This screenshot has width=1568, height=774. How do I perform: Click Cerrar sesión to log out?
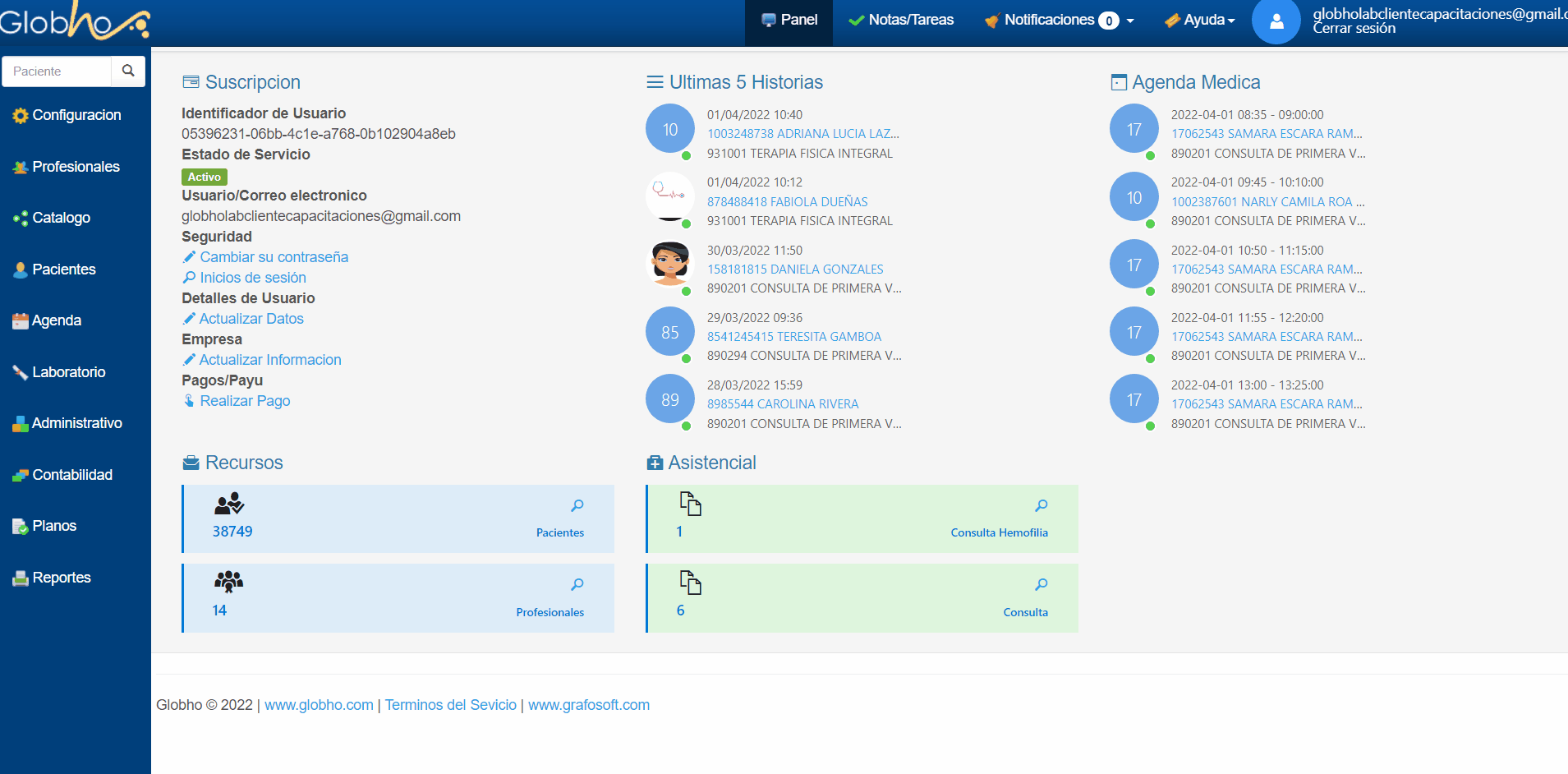tap(1354, 29)
